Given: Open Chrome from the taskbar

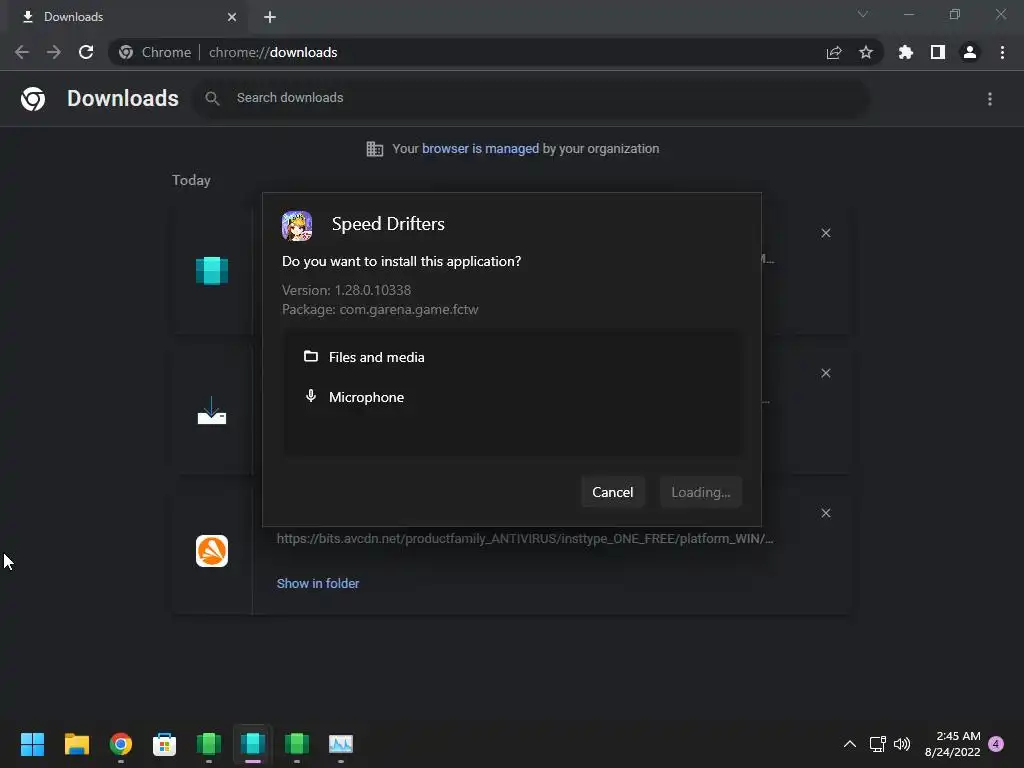Looking at the screenshot, I should [x=121, y=744].
